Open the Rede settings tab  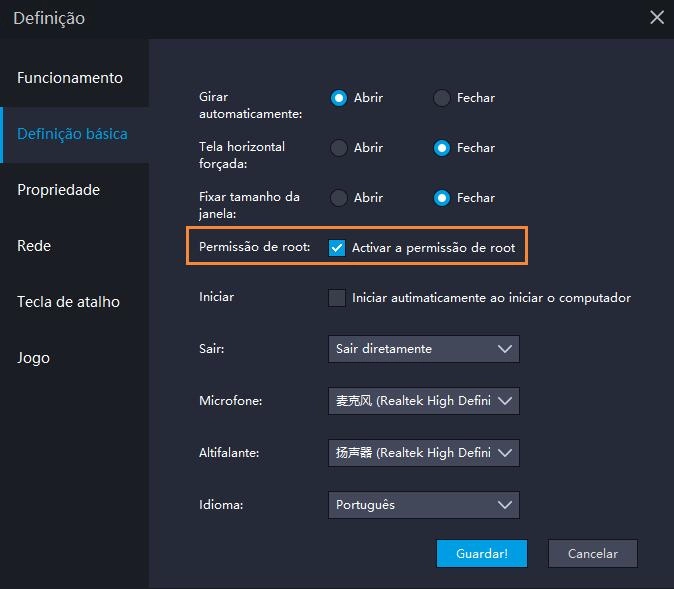coord(74,246)
